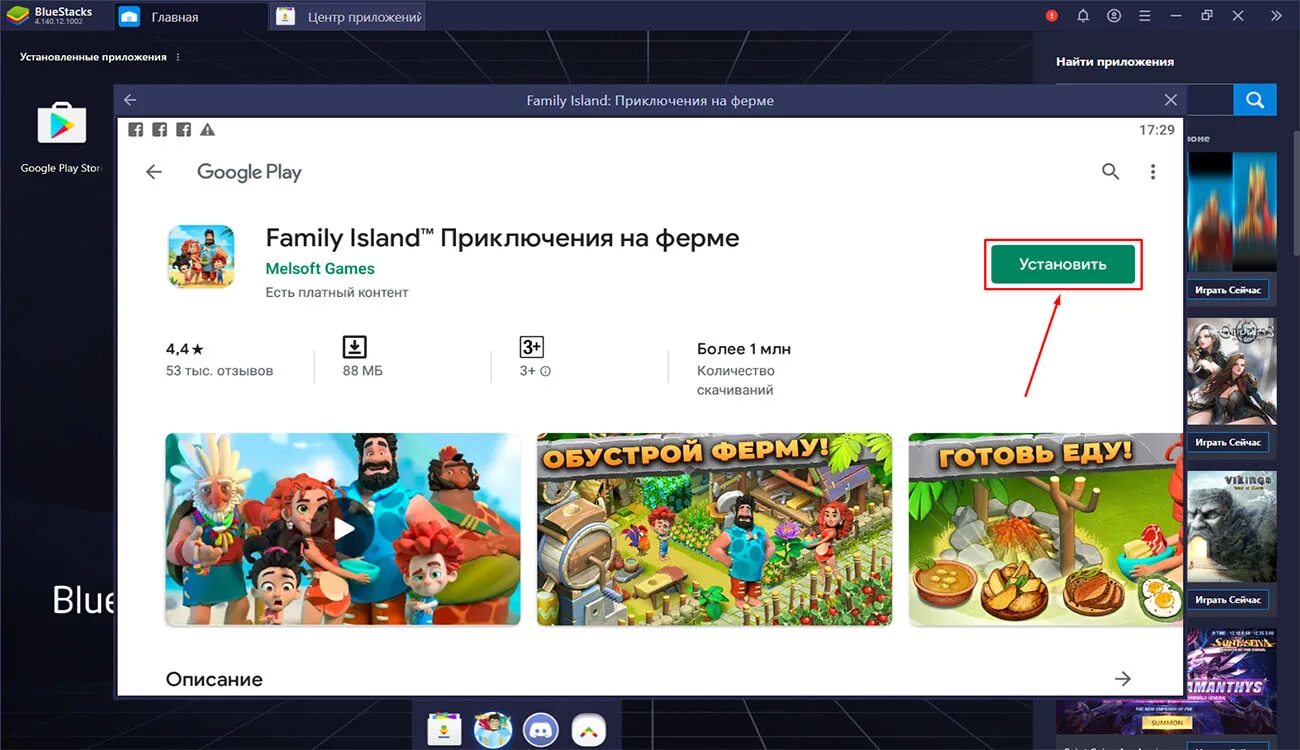Click the 53 тыс. отзывов reviews text
The width and height of the screenshot is (1300, 750).
pos(219,371)
